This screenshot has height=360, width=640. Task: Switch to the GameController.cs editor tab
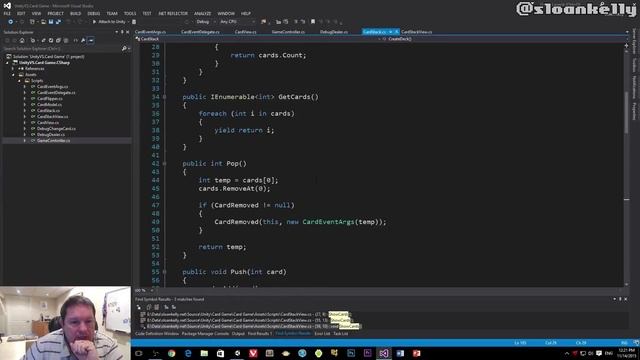(x=288, y=32)
